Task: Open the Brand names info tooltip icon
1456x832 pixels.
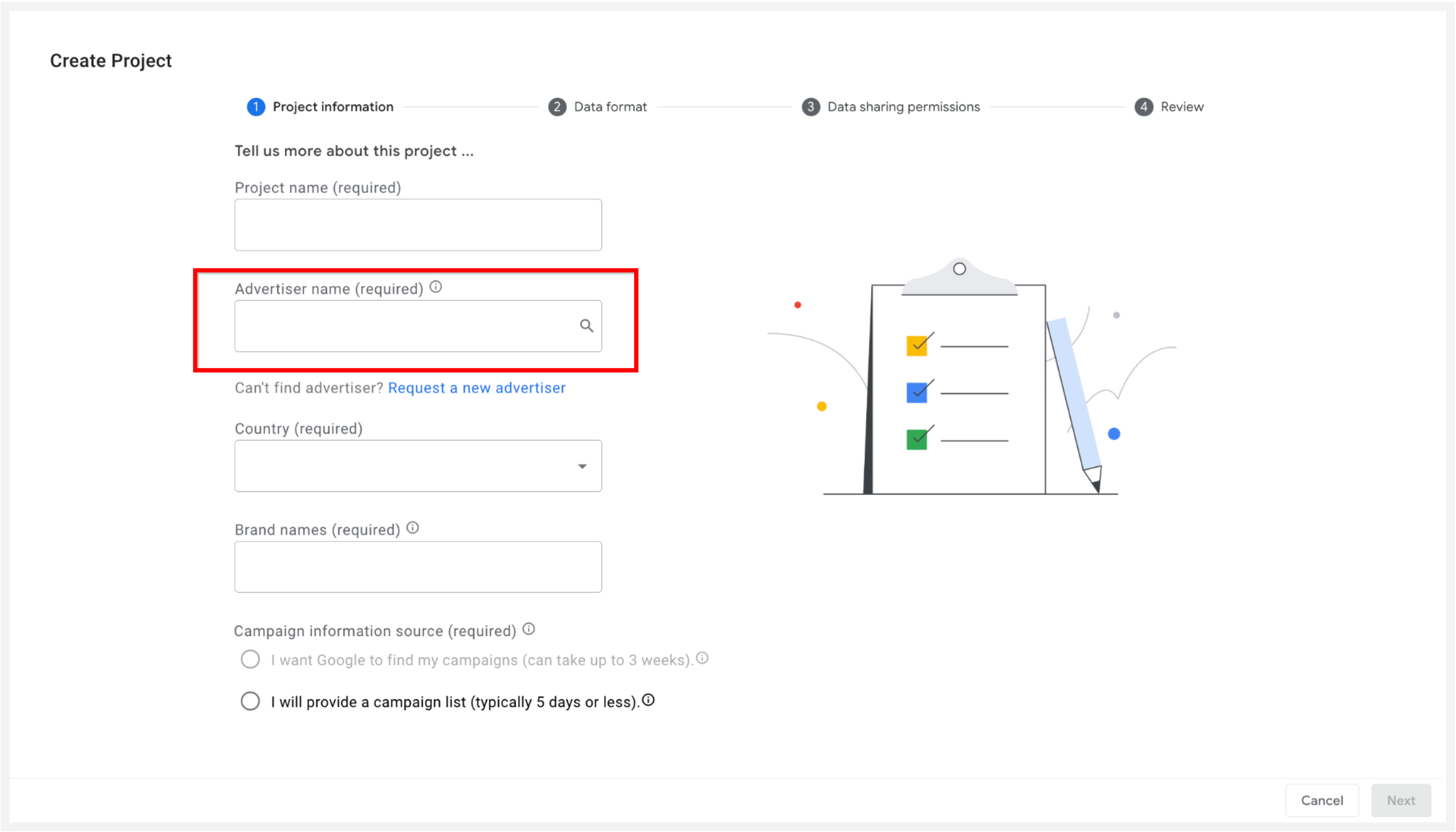Action: [413, 528]
